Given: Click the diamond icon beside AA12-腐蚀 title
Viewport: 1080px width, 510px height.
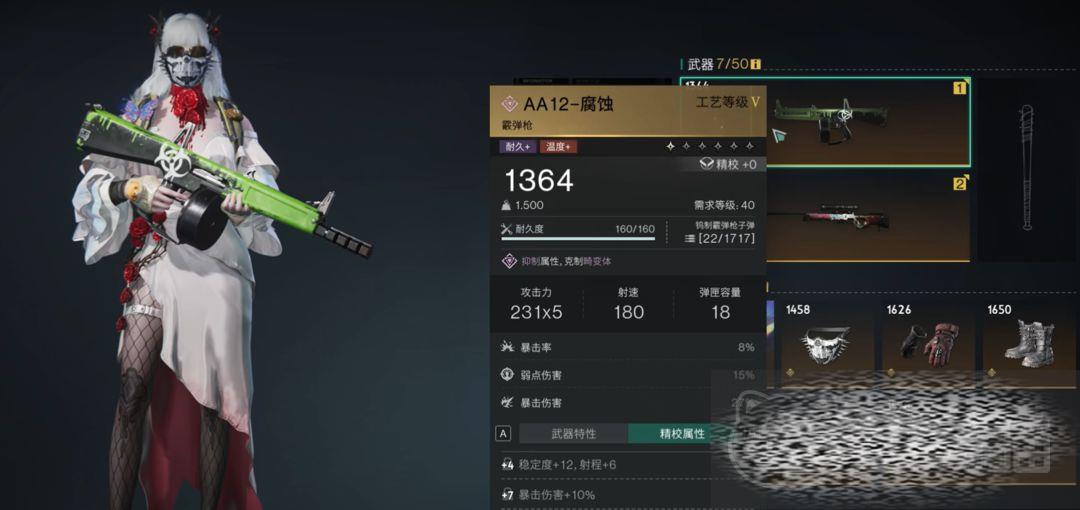Looking at the screenshot, I should [x=509, y=104].
